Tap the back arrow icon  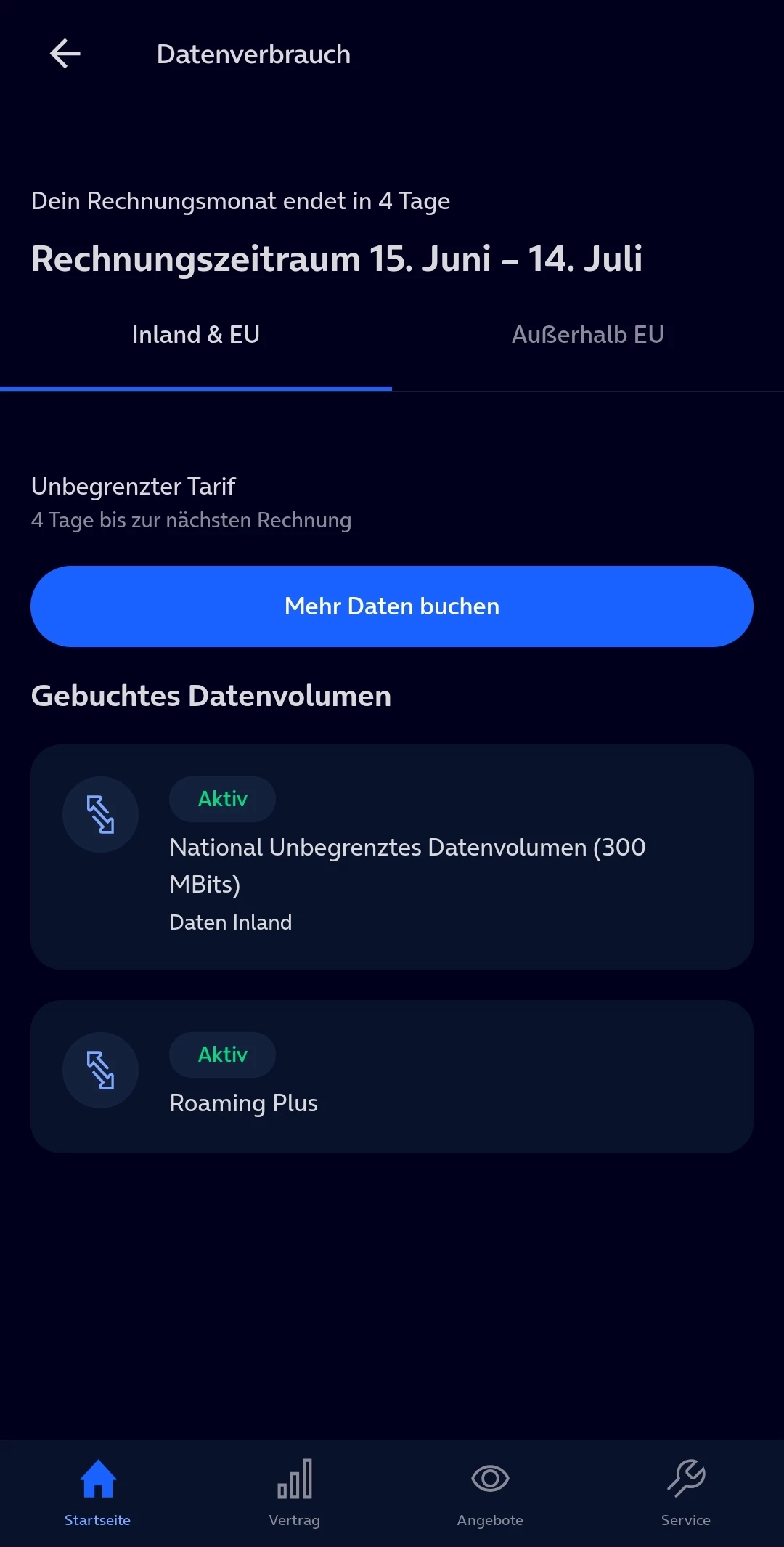[65, 54]
